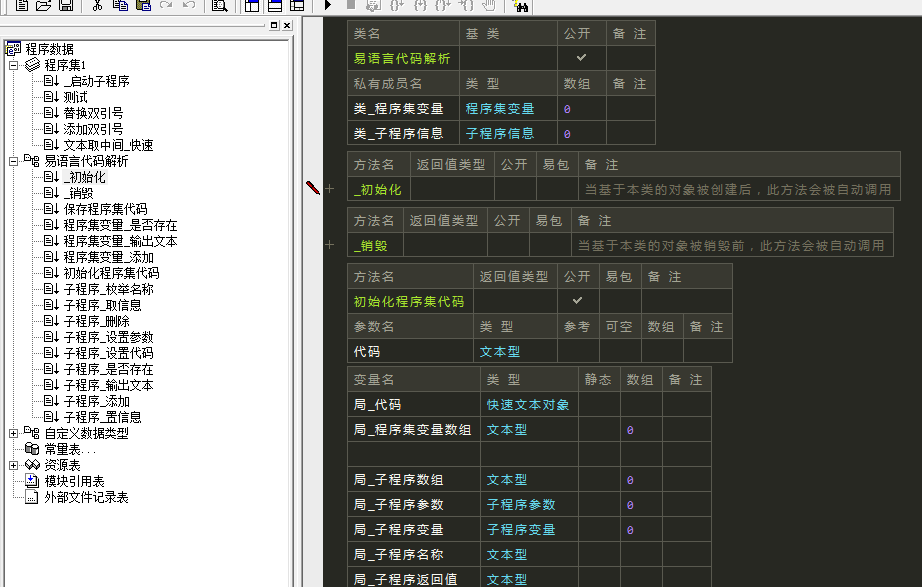Expand the _初始化 method with plus sign

tap(329, 189)
